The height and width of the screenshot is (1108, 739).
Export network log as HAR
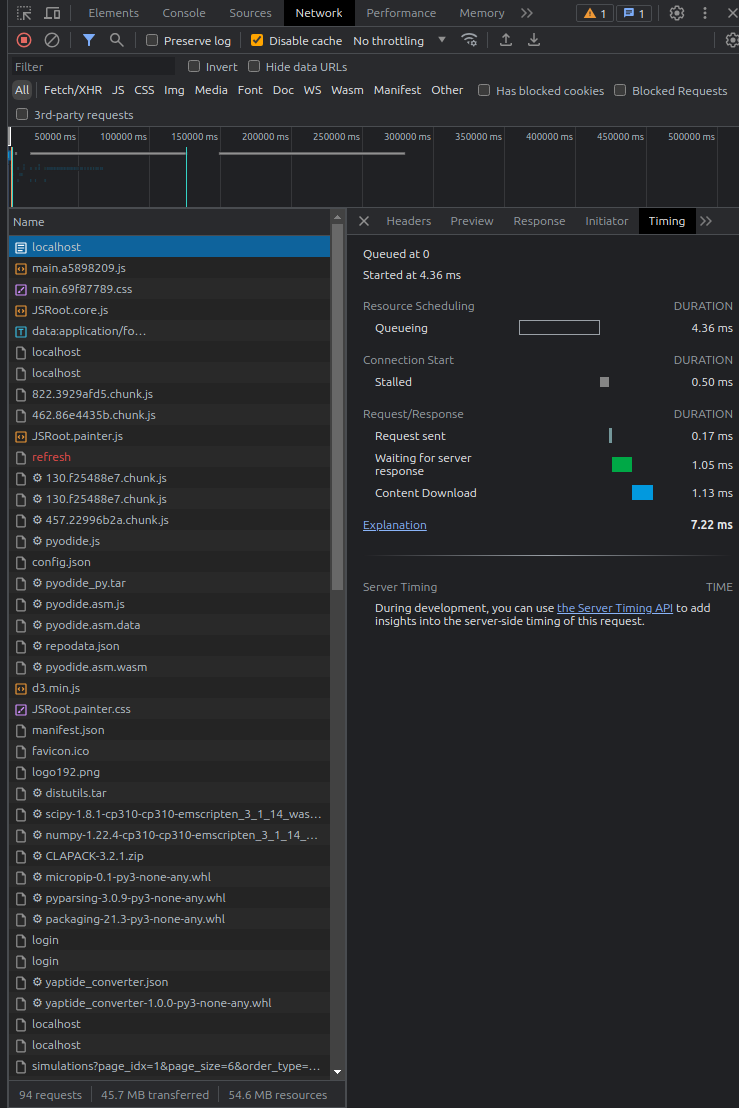(533, 40)
